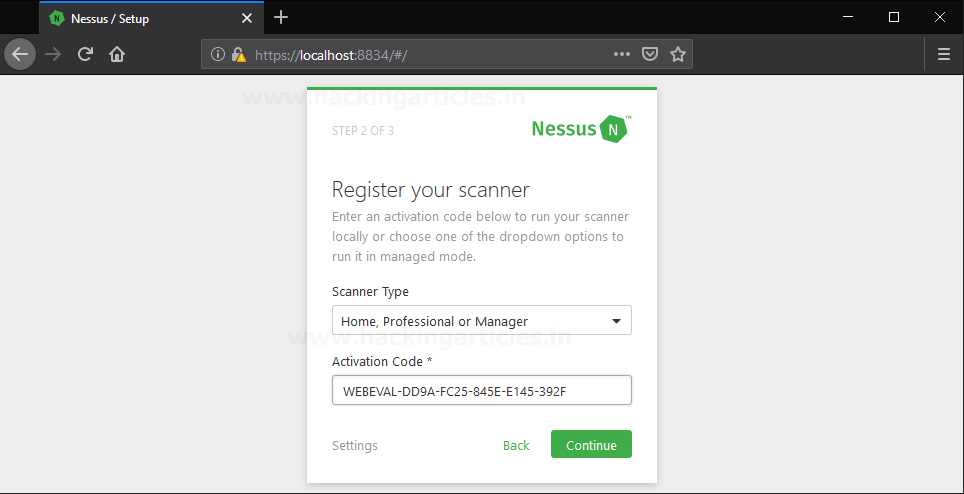Image resolution: width=964 pixels, height=494 pixels.
Task: Click the Activation Code label
Action: point(382,361)
